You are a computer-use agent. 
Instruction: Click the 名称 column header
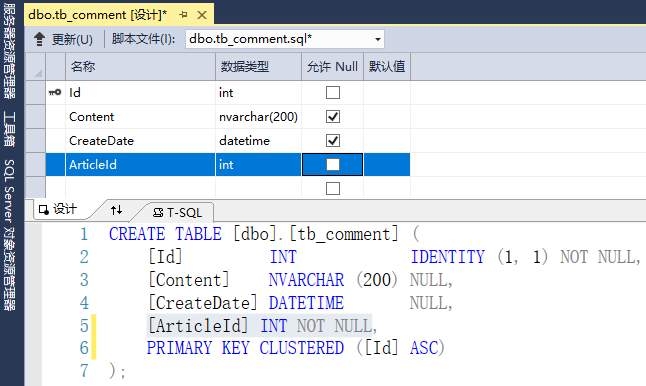pyautogui.click(x=140, y=67)
